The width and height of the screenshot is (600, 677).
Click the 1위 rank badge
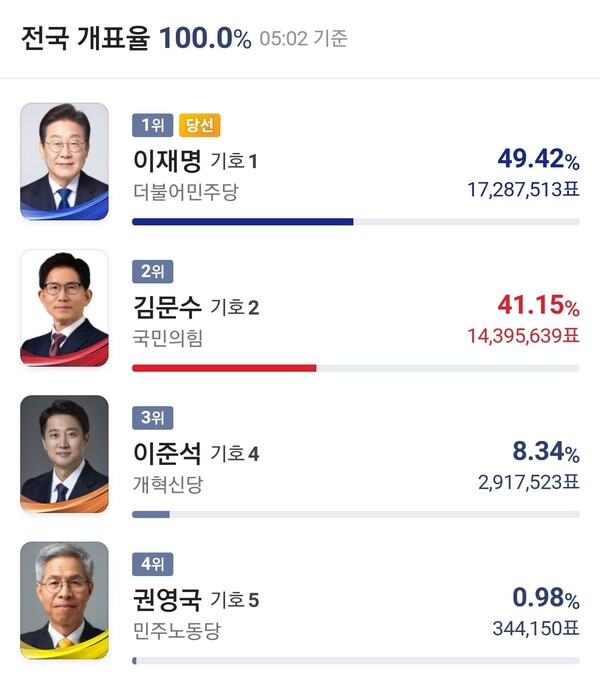(152, 125)
